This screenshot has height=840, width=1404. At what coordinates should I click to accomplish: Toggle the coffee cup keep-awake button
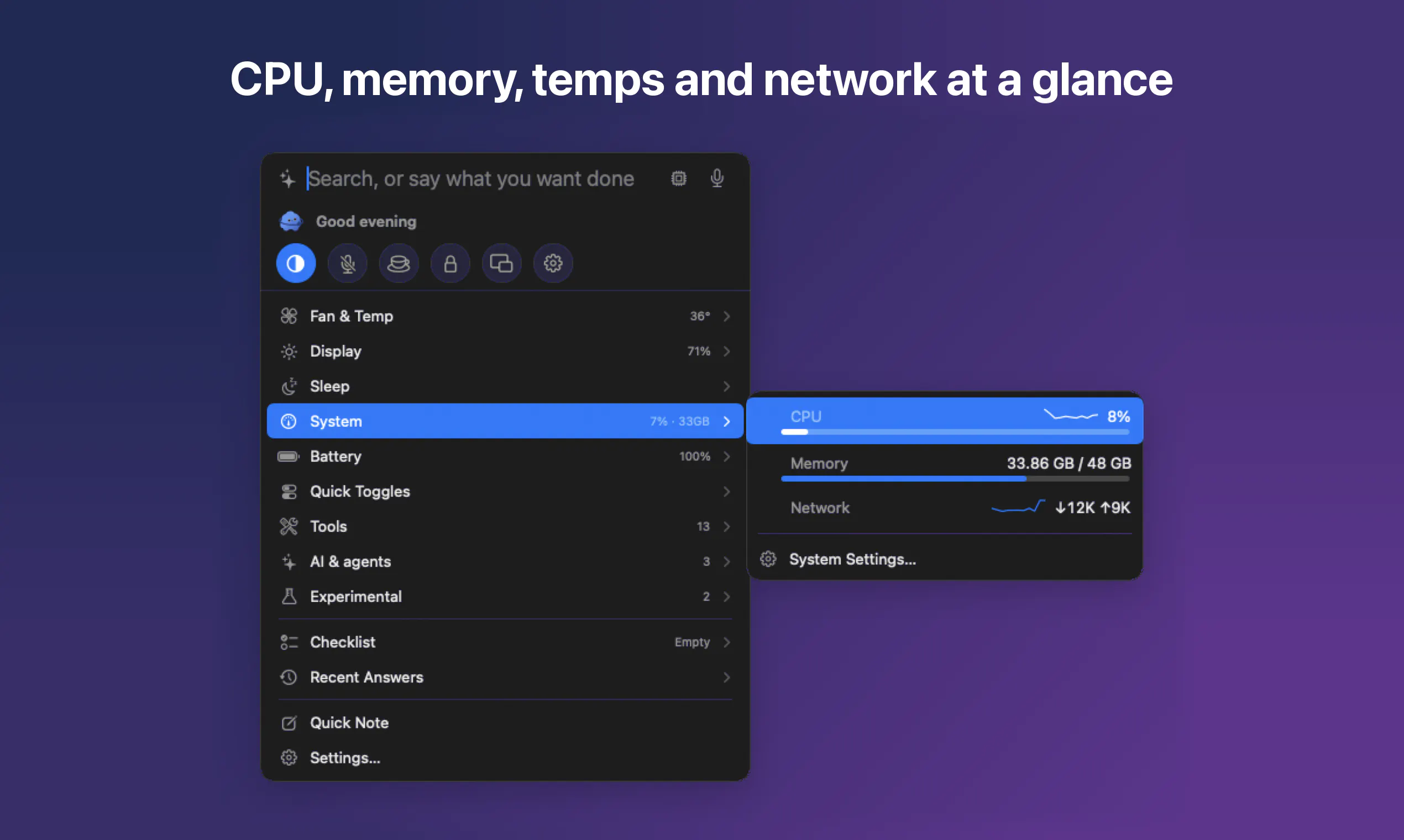pos(399,263)
